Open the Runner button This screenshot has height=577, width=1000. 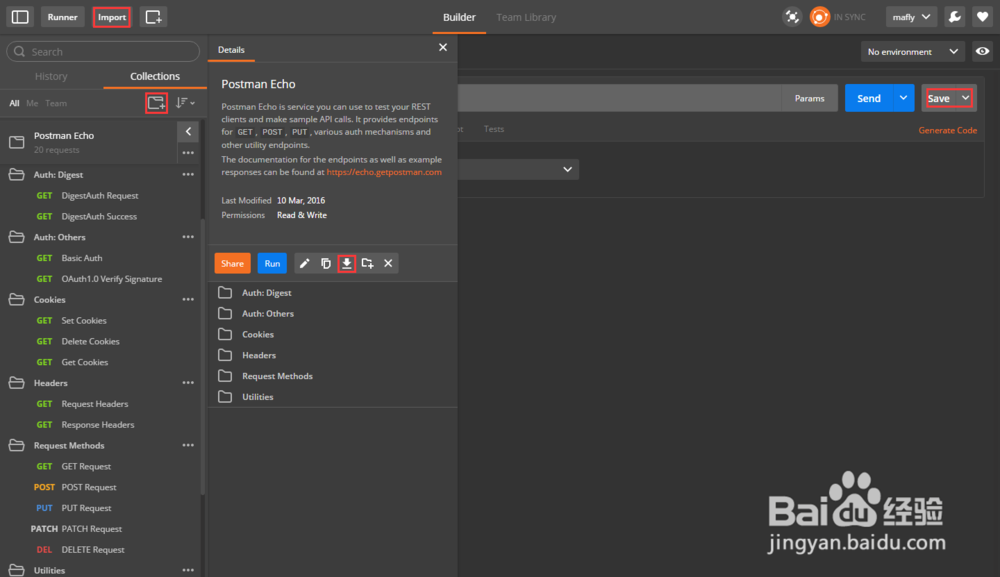[62, 17]
